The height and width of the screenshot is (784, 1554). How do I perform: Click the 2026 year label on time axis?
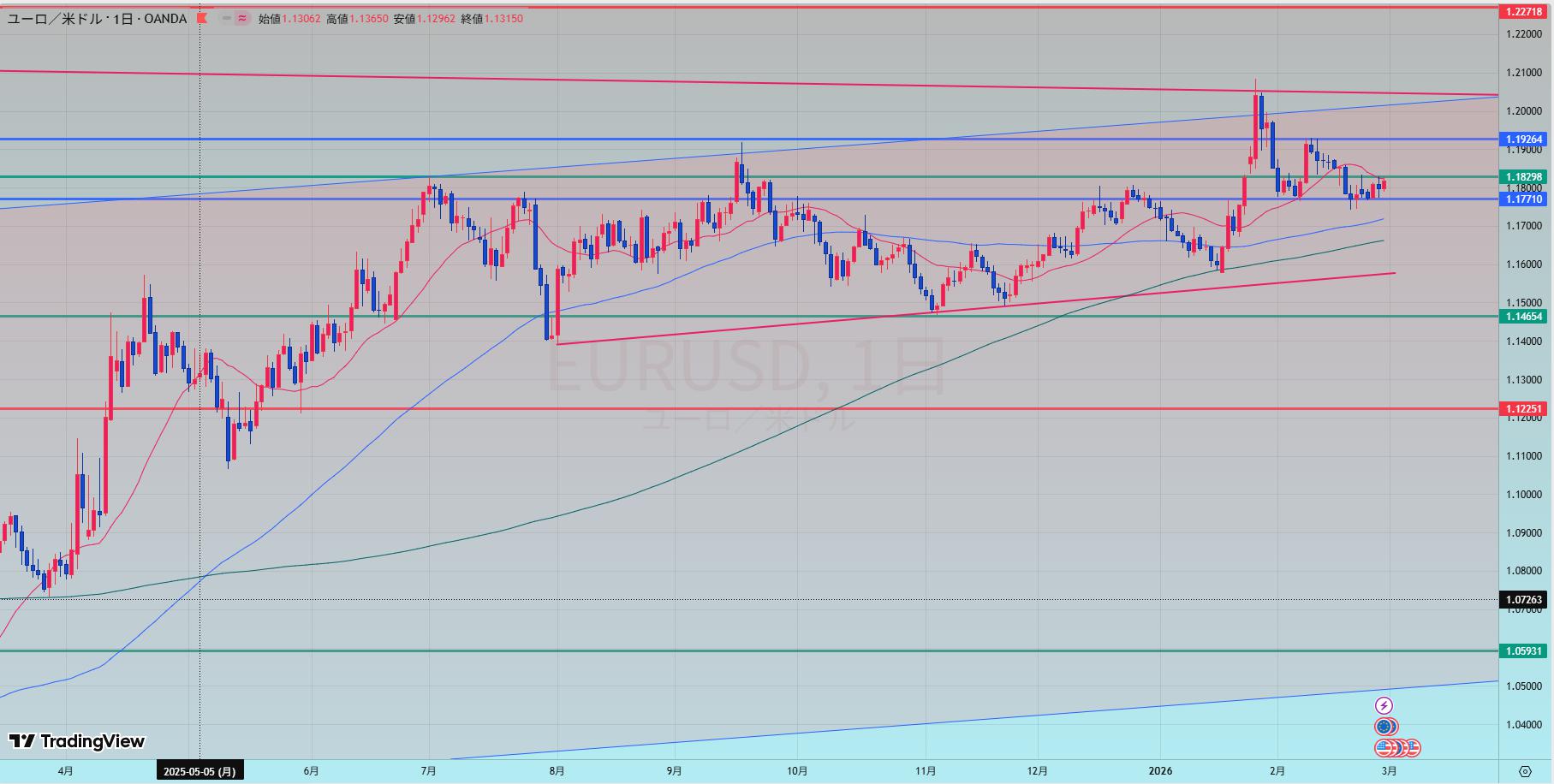1161,771
